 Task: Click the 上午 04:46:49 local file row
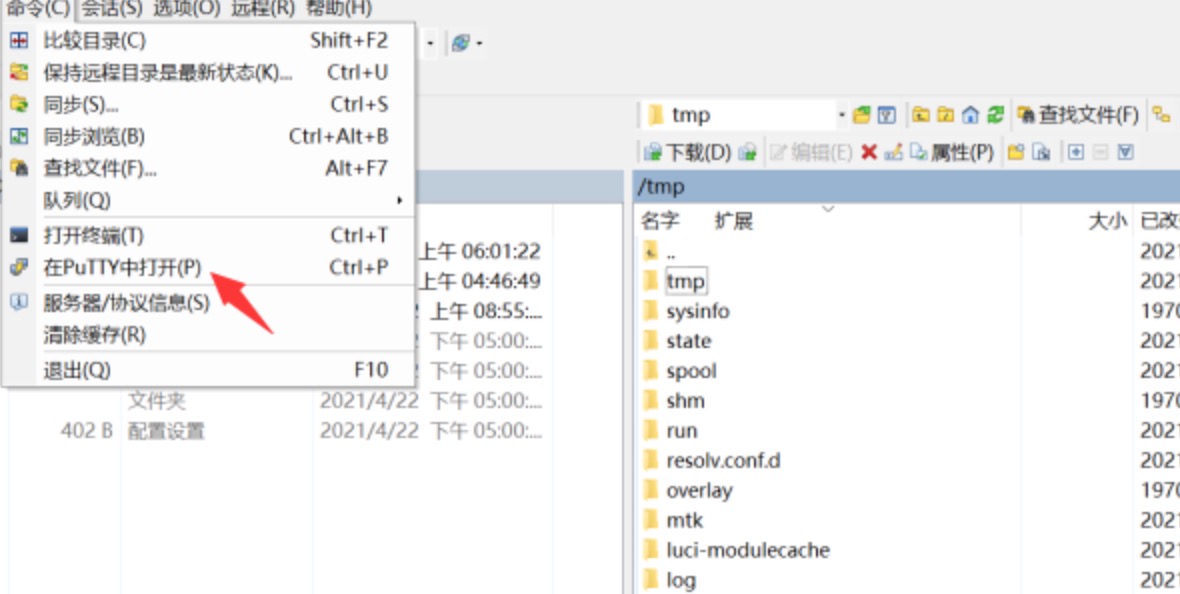[479, 281]
